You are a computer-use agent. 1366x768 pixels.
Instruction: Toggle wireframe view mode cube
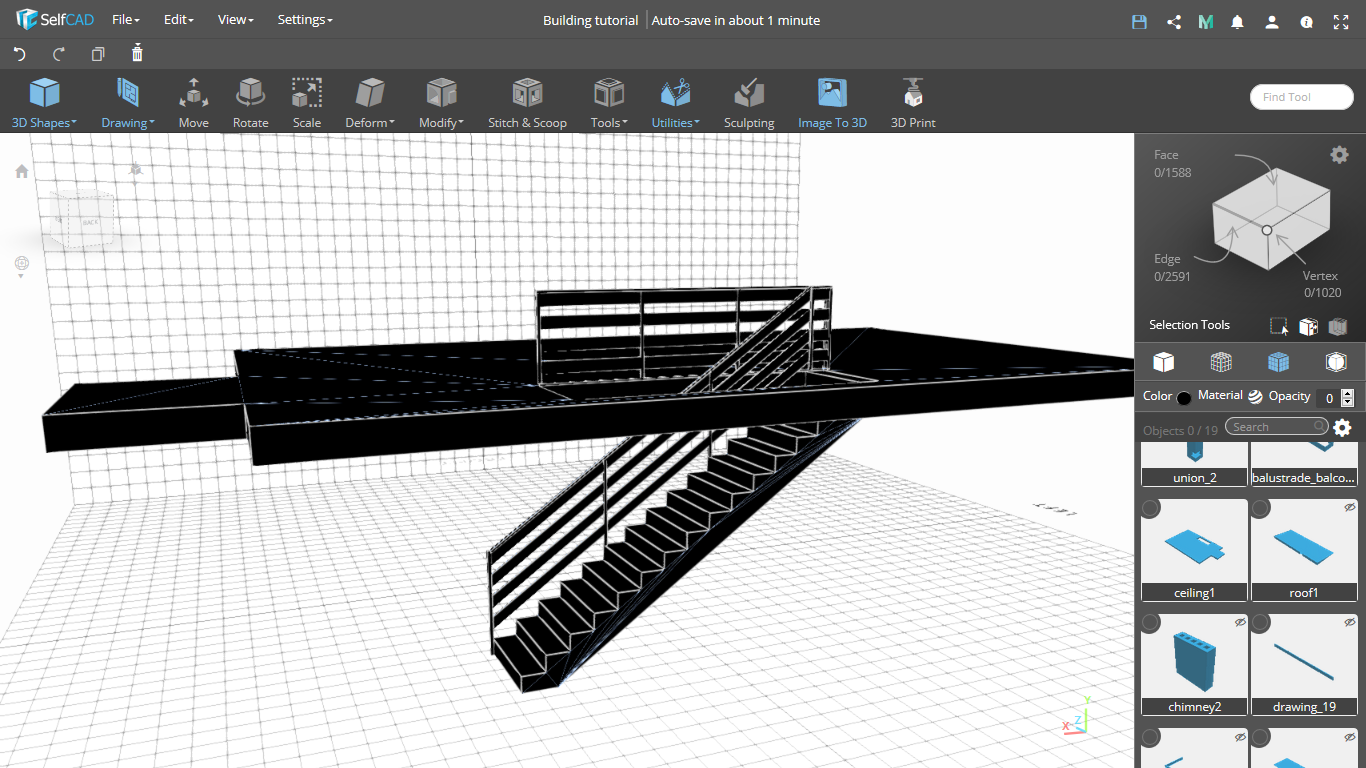tap(1220, 361)
